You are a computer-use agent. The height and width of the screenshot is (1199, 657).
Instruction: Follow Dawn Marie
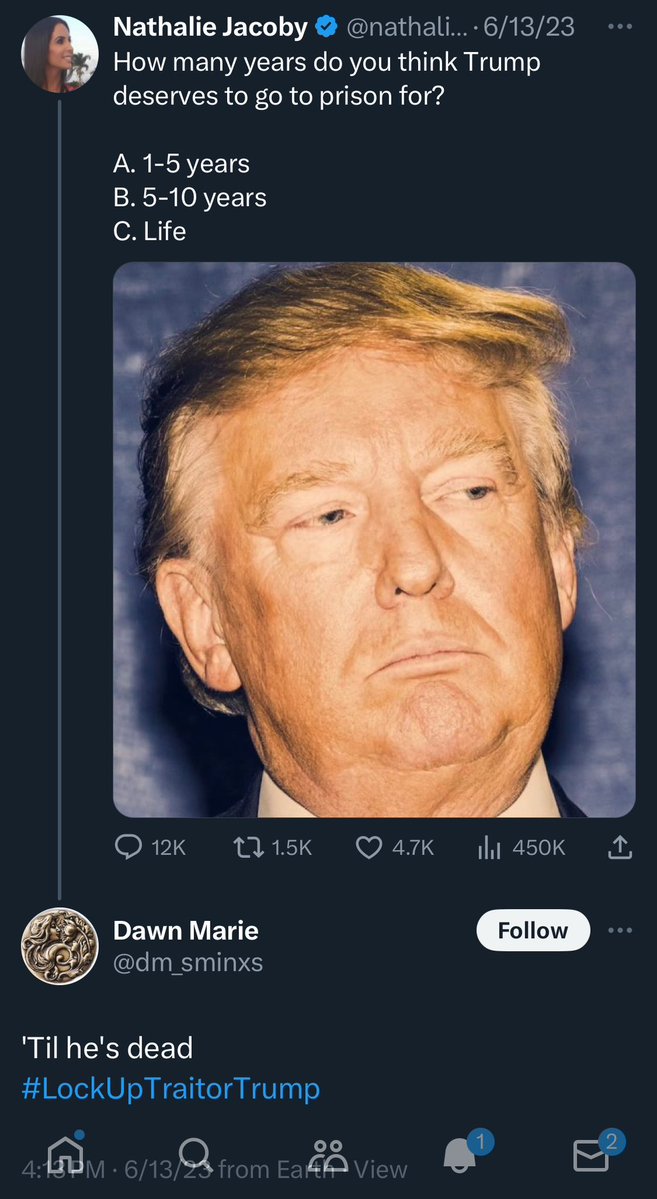532,930
